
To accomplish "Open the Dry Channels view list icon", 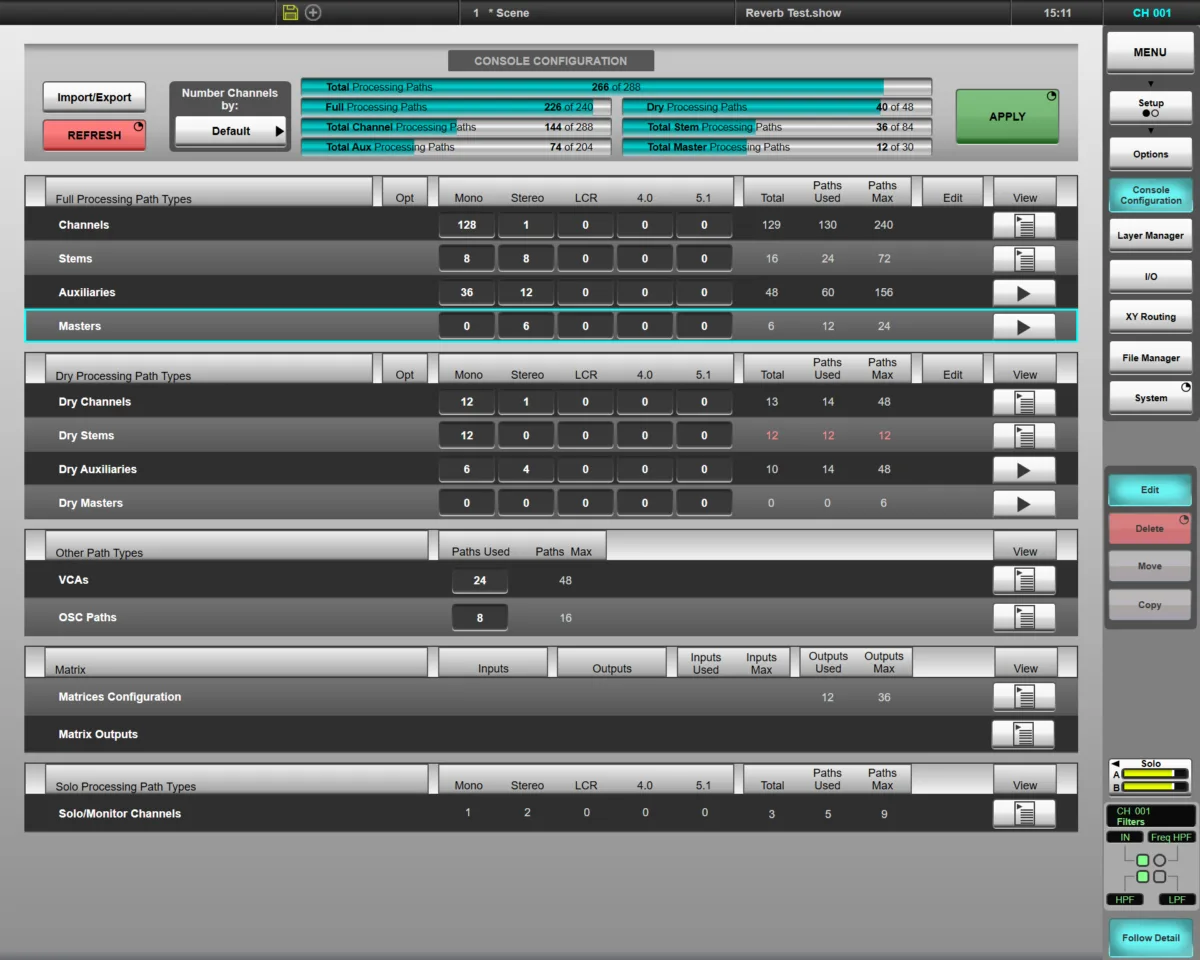I will [x=1024, y=402].
